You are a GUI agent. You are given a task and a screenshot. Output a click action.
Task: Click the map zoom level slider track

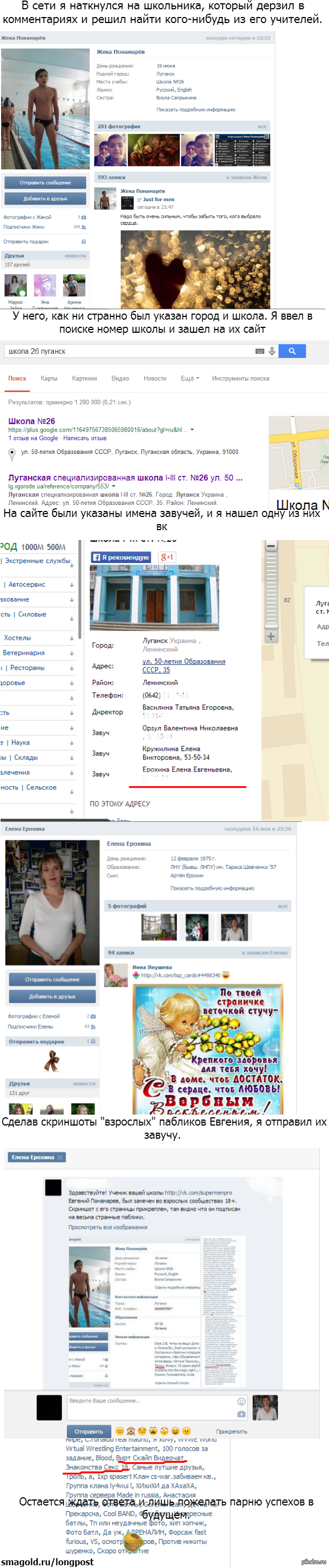[x=270, y=590]
